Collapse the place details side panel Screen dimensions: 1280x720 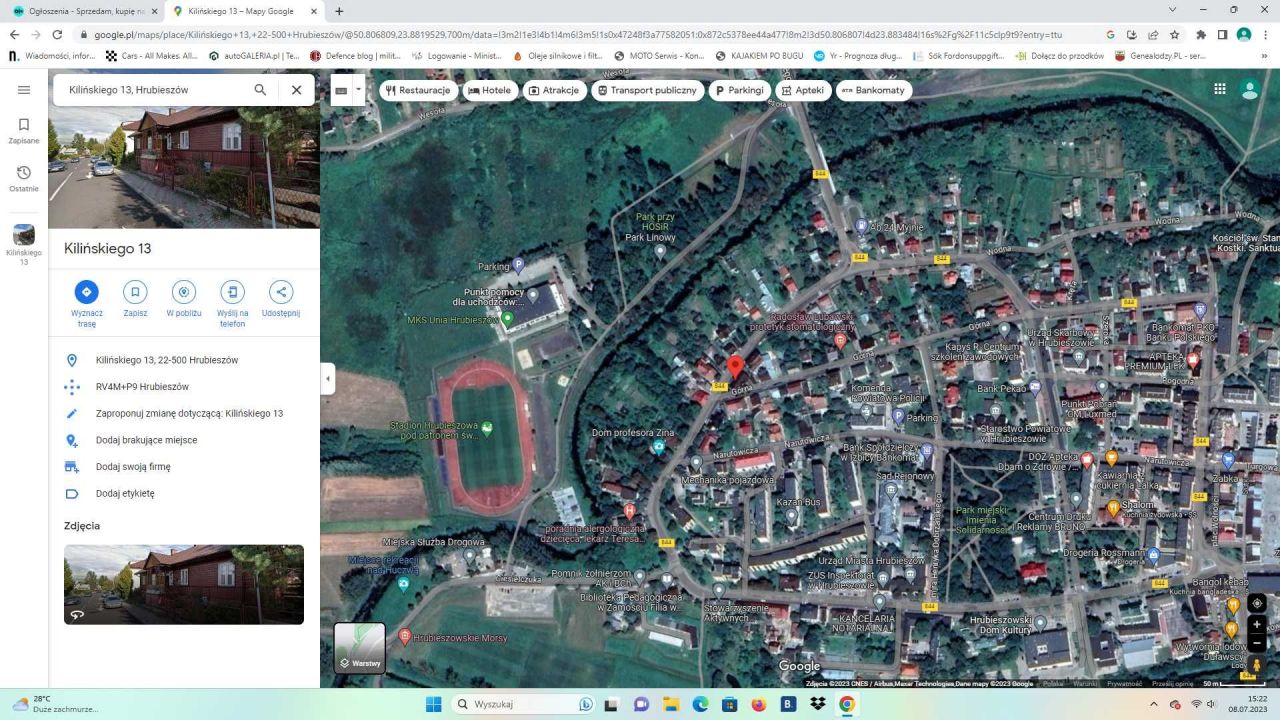pos(327,378)
